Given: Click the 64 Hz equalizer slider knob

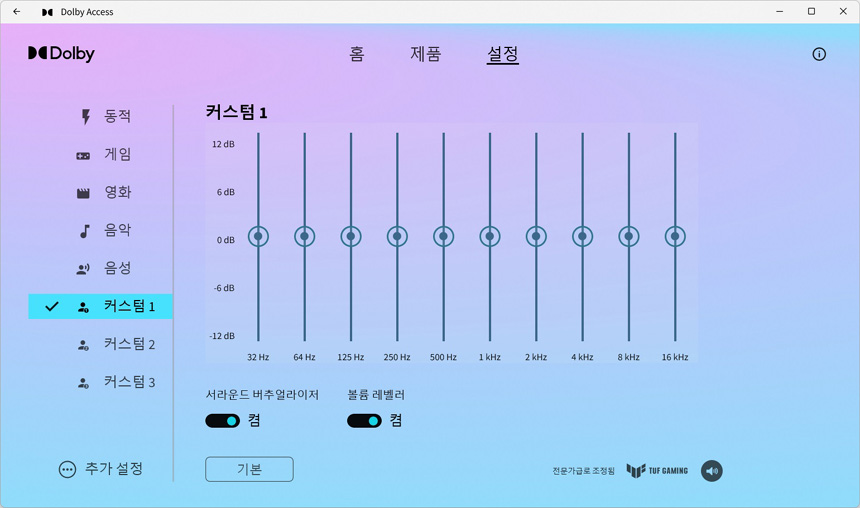Looking at the screenshot, I should pos(304,236).
